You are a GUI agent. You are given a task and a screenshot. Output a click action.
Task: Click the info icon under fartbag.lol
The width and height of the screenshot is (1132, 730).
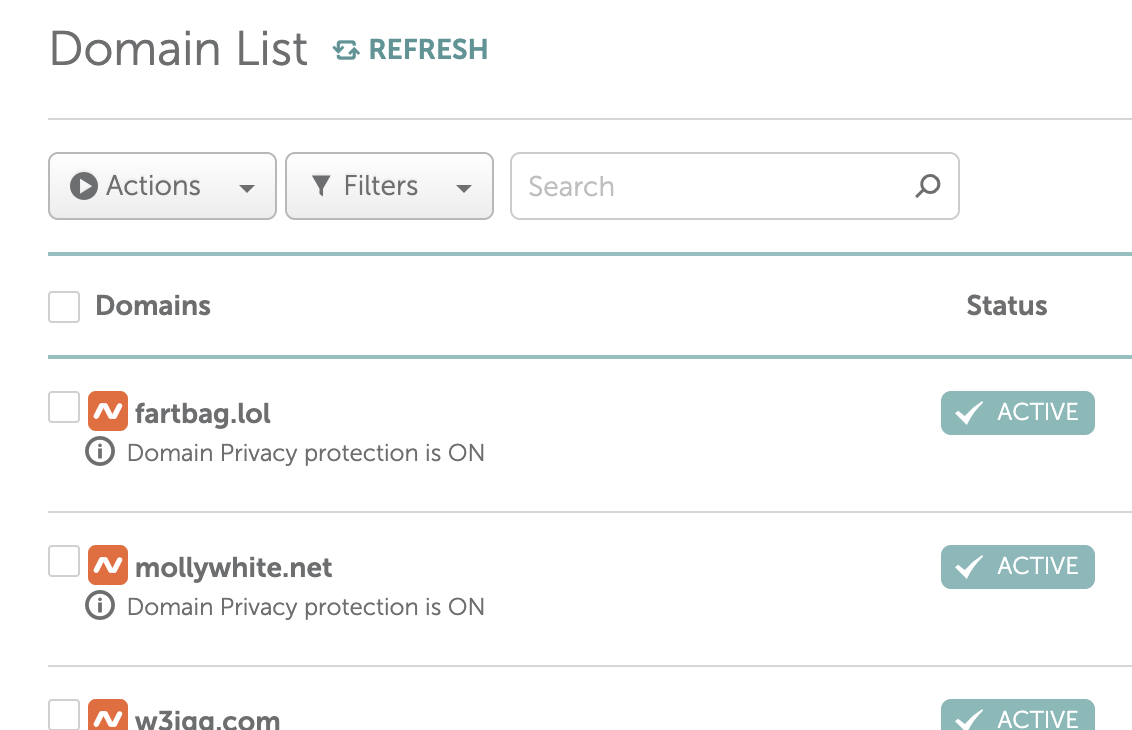[100, 453]
